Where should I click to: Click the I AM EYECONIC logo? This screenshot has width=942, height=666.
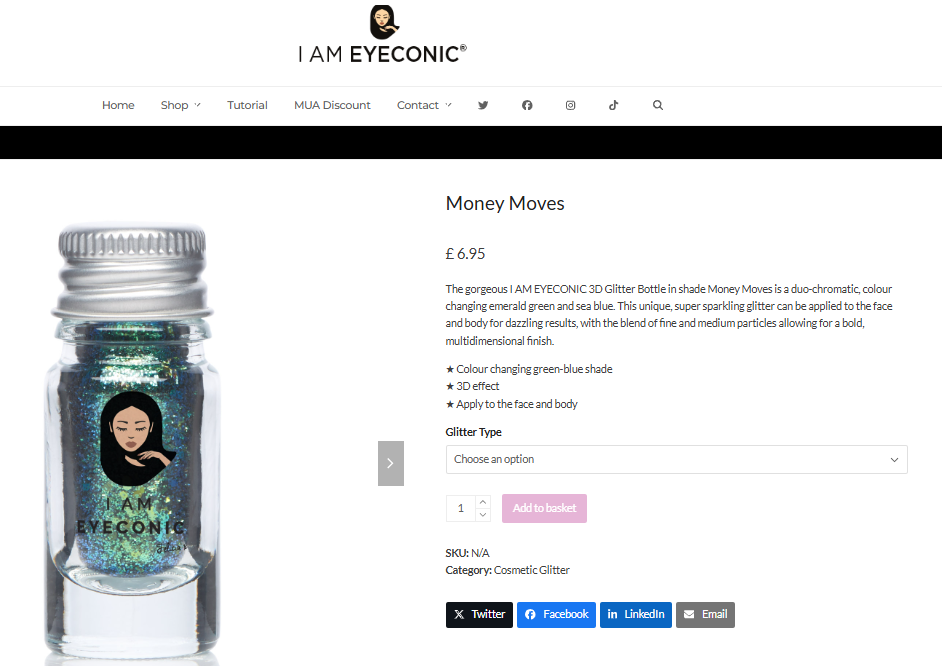[383, 34]
